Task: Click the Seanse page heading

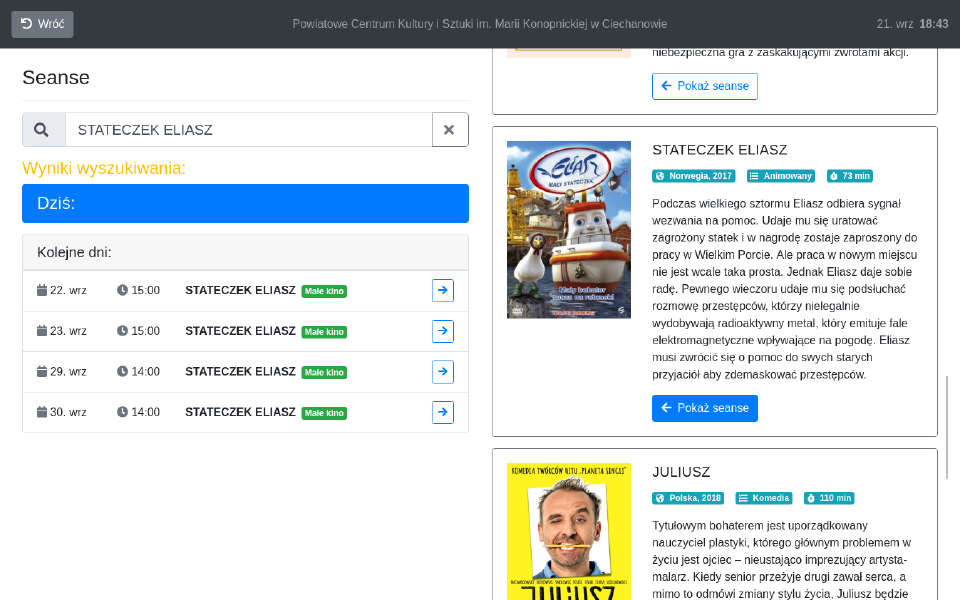Action: [56, 78]
